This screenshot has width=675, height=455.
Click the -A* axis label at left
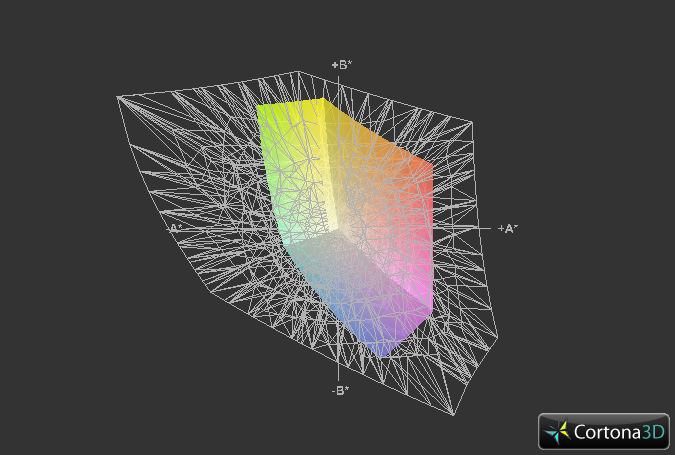[175, 228]
